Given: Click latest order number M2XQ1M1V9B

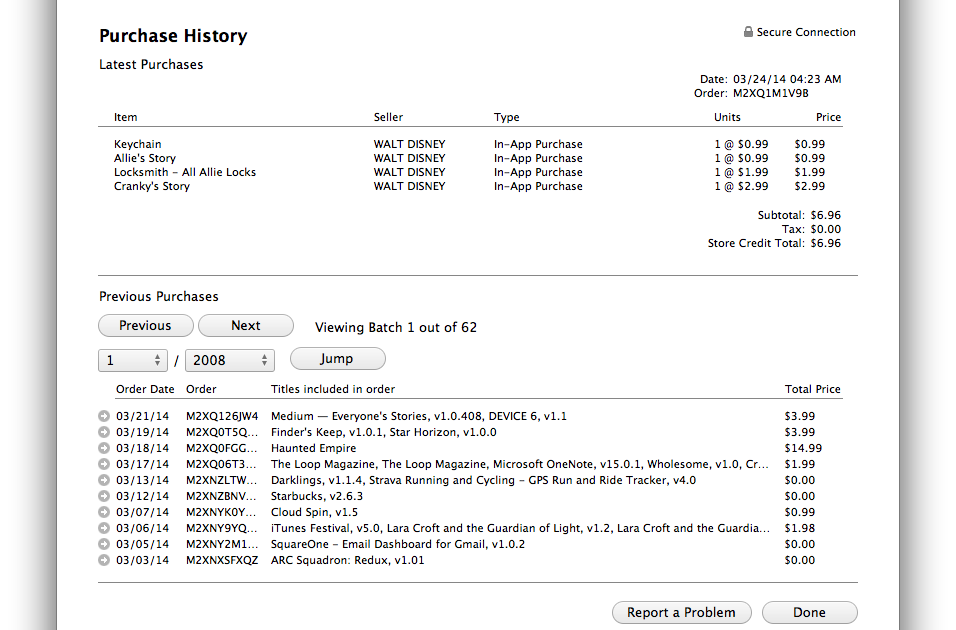Looking at the screenshot, I should pos(771,93).
